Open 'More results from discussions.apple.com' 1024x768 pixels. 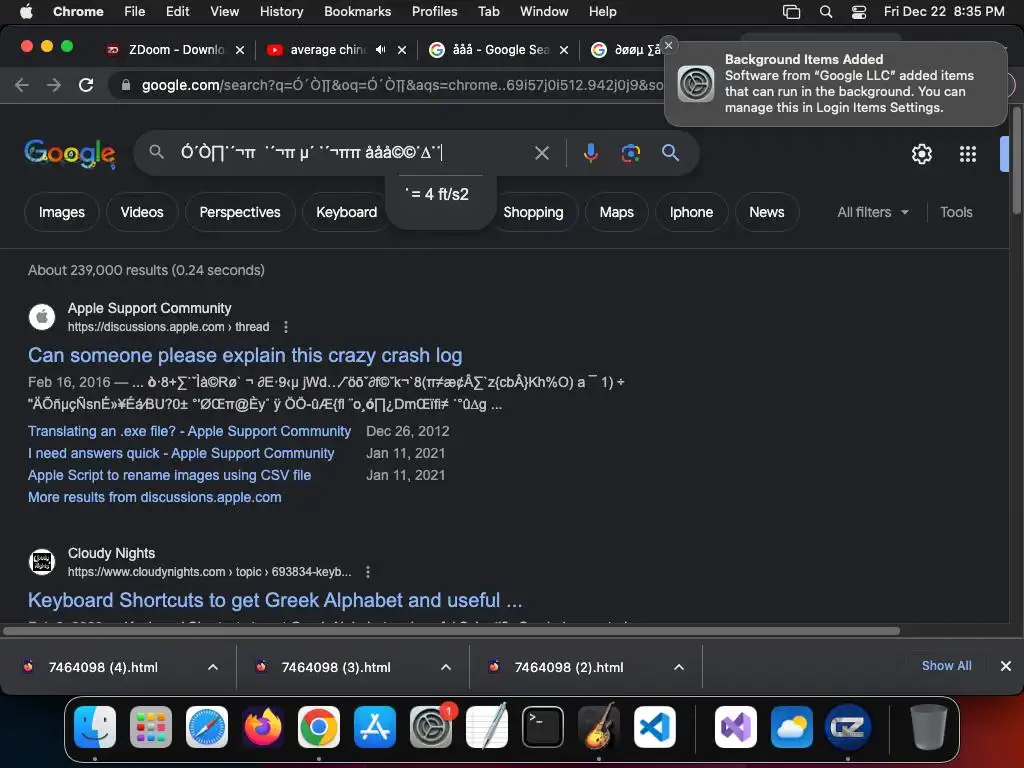[155, 497]
